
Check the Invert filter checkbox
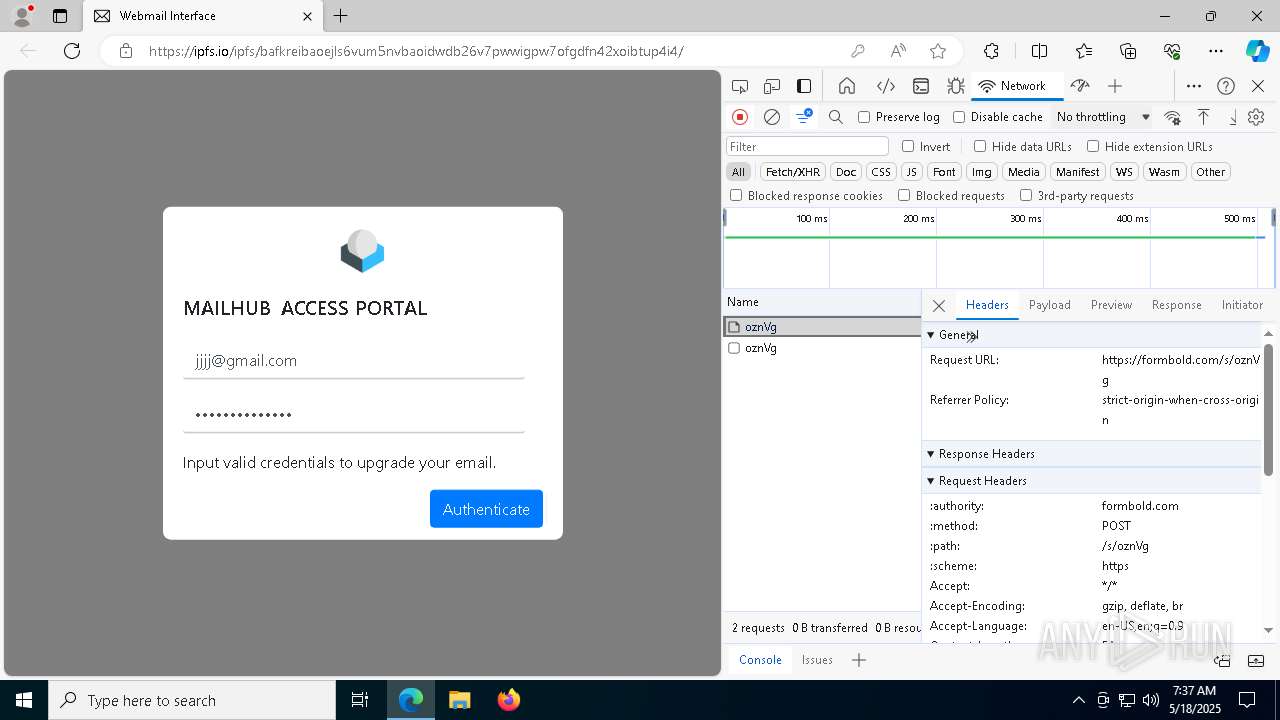click(x=908, y=146)
